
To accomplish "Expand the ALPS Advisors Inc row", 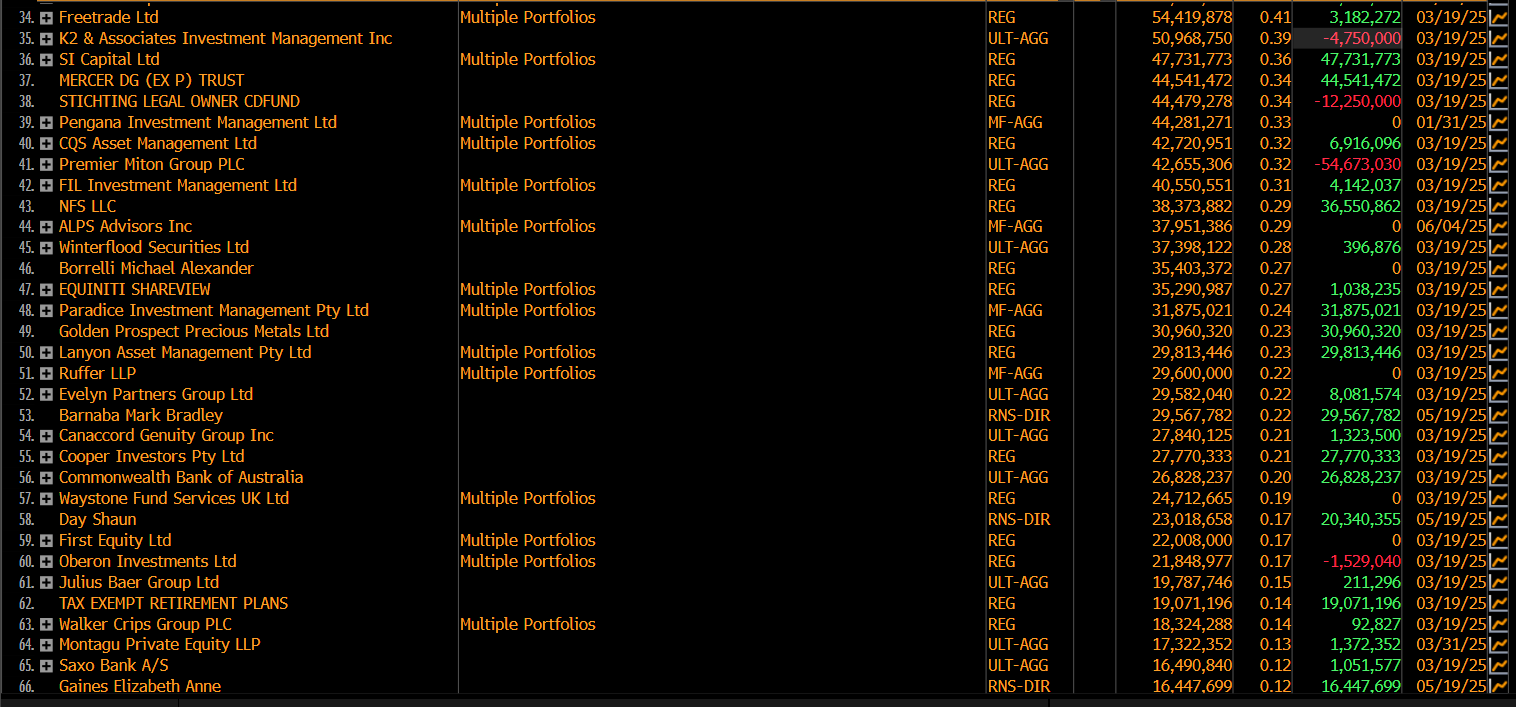I will click(x=46, y=226).
